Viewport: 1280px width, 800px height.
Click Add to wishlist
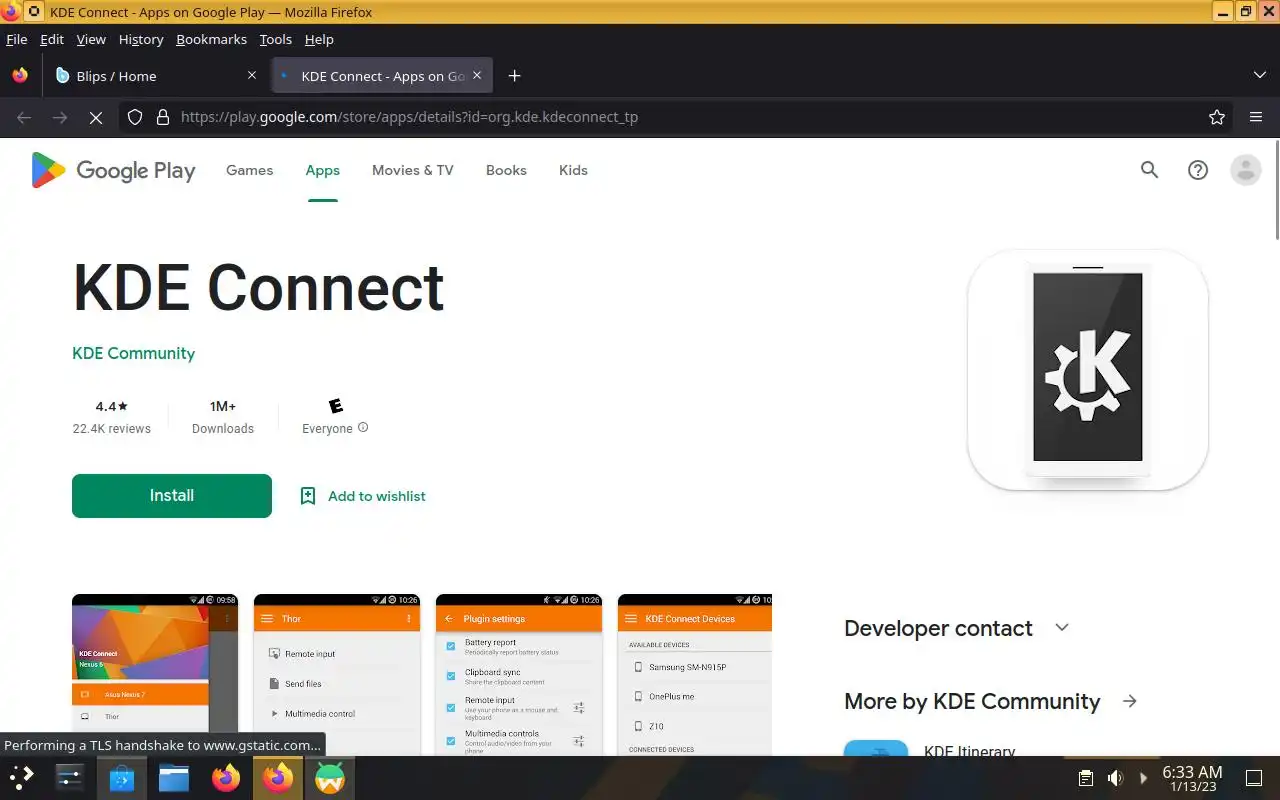[363, 496]
